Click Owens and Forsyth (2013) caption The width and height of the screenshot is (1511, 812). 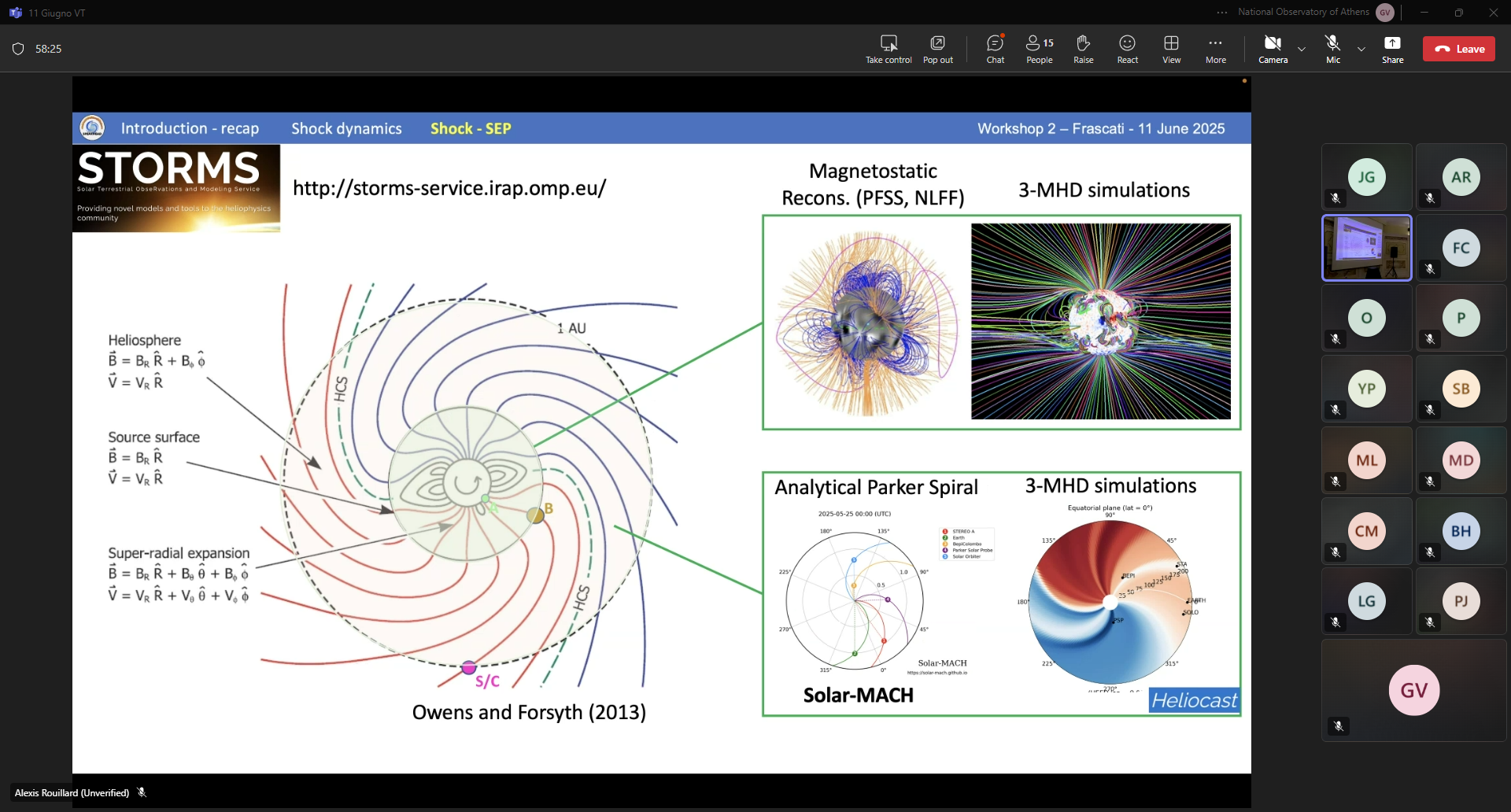(x=529, y=712)
